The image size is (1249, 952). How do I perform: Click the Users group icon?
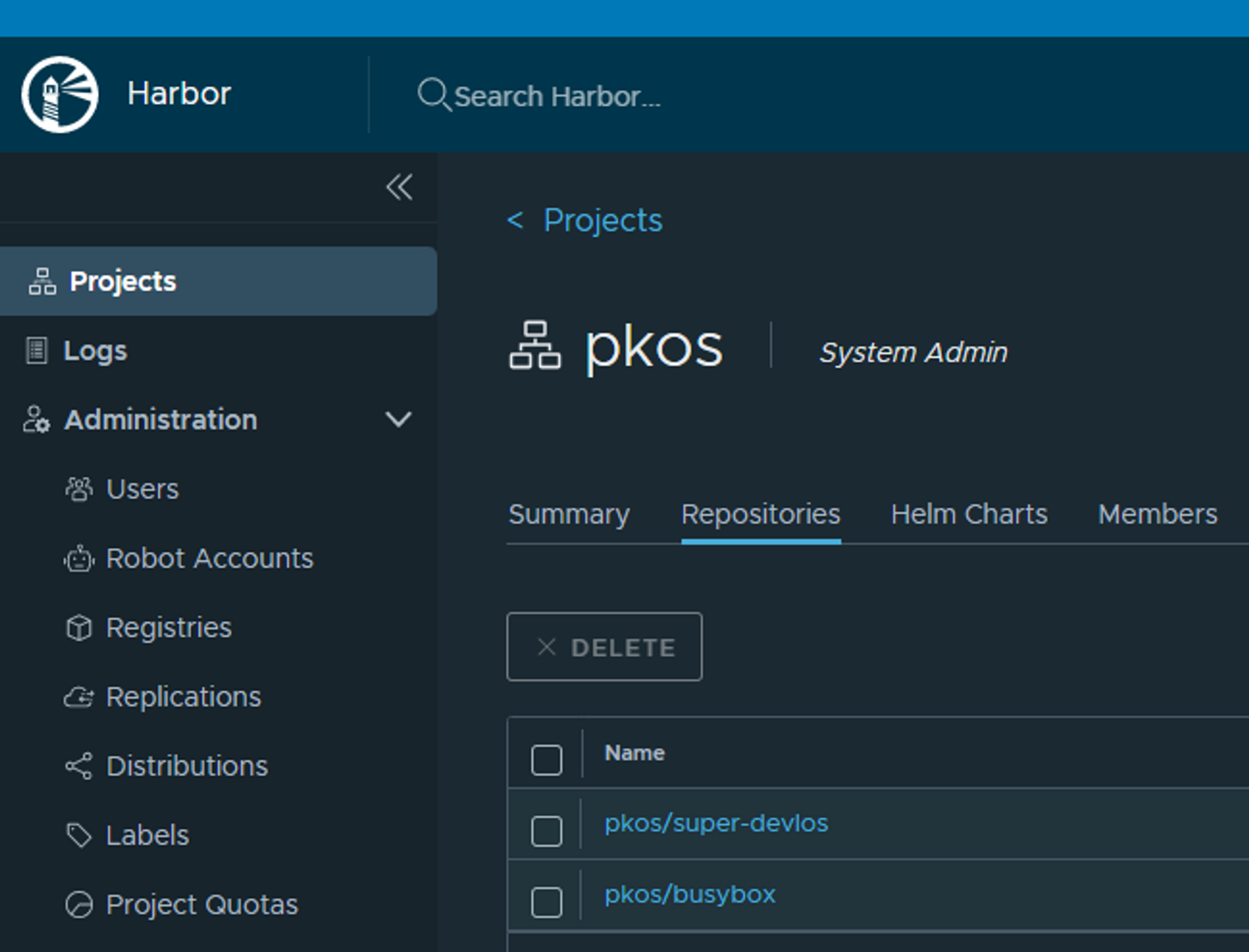tap(79, 489)
